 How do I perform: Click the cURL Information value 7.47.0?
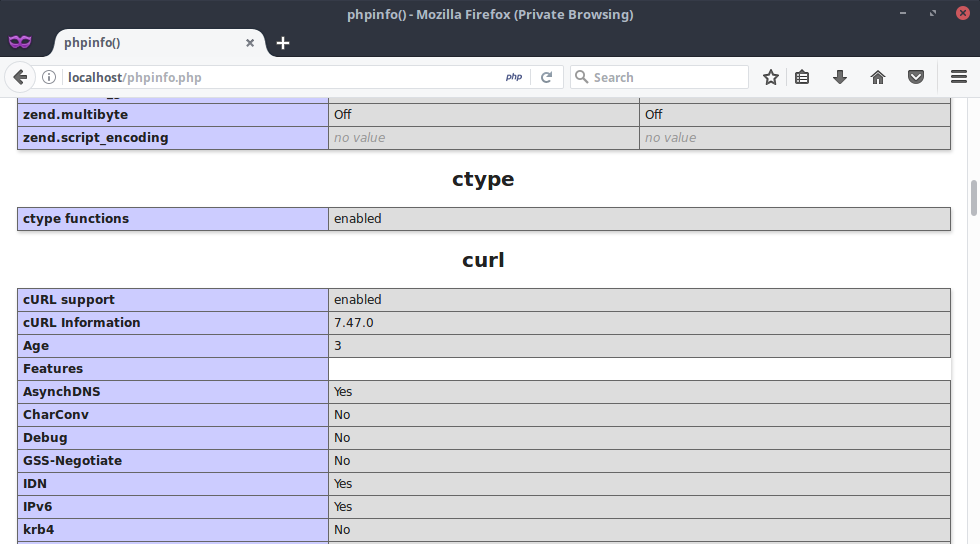click(354, 322)
